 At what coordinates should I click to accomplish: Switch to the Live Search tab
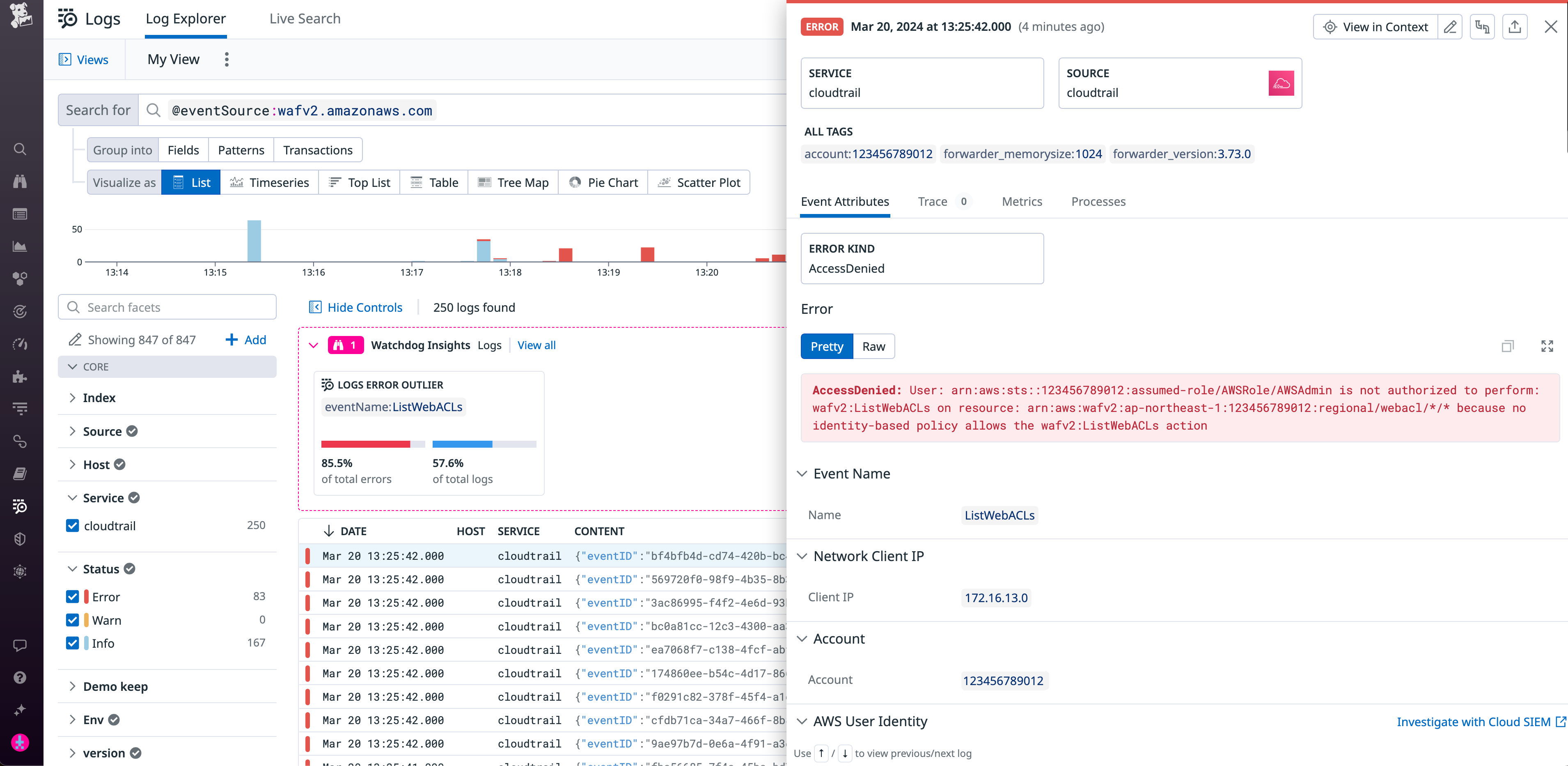click(304, 18)
